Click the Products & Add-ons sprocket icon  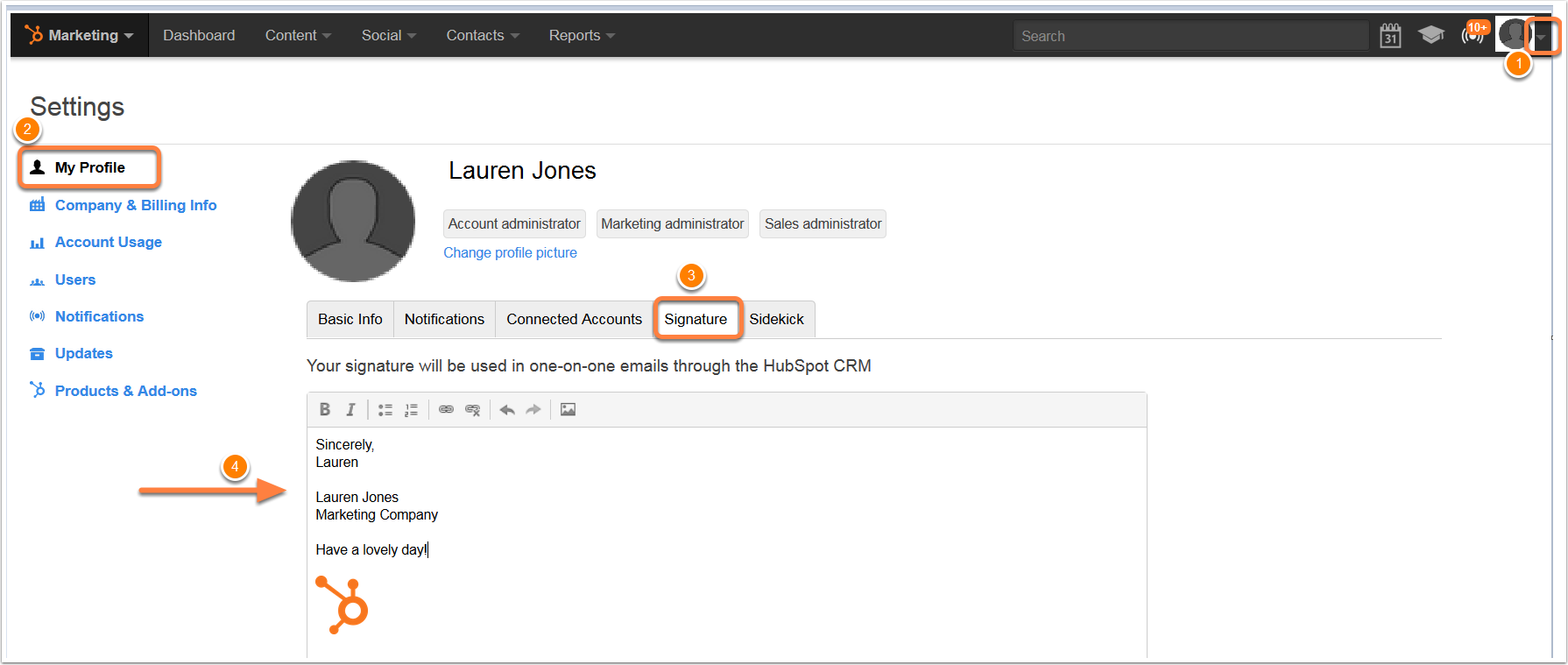(x=37, y=389)
